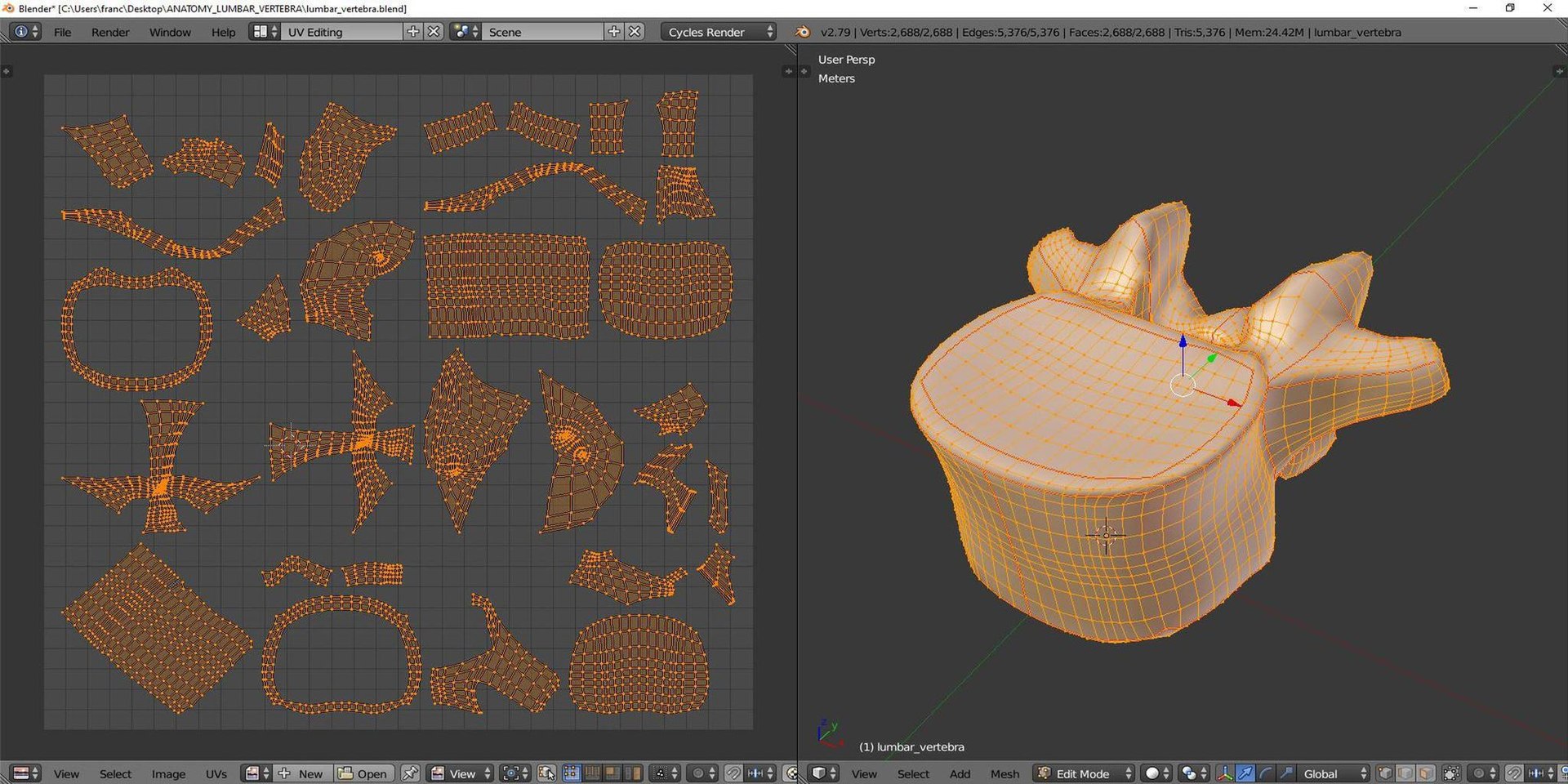Image resolution: width=1568 pixels, height=784 pixels.
Task: Browse image to link in UV editor
Action: [x=256, y=773]
